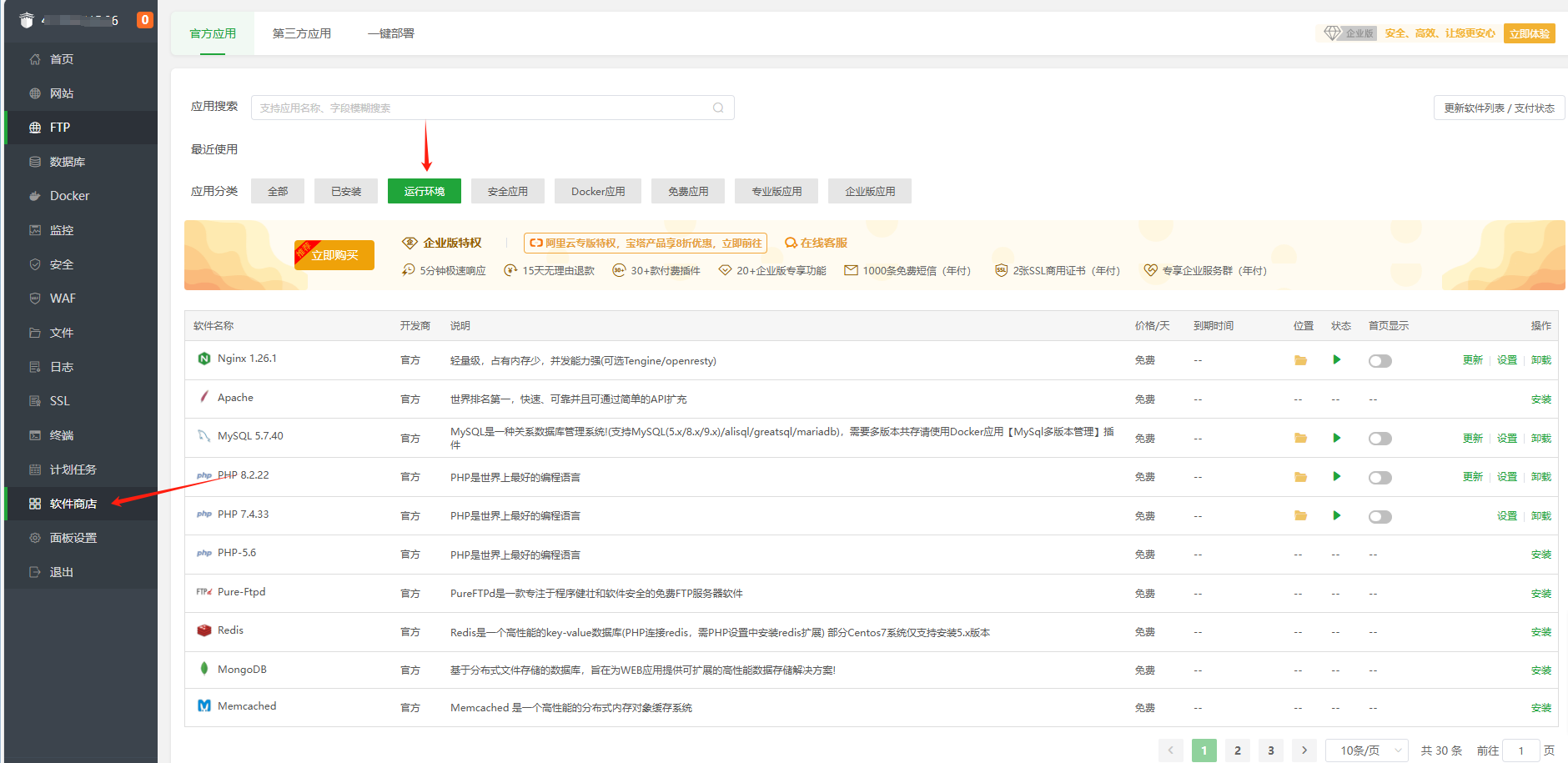Go to next page with right chevron

pos(1304,750)
